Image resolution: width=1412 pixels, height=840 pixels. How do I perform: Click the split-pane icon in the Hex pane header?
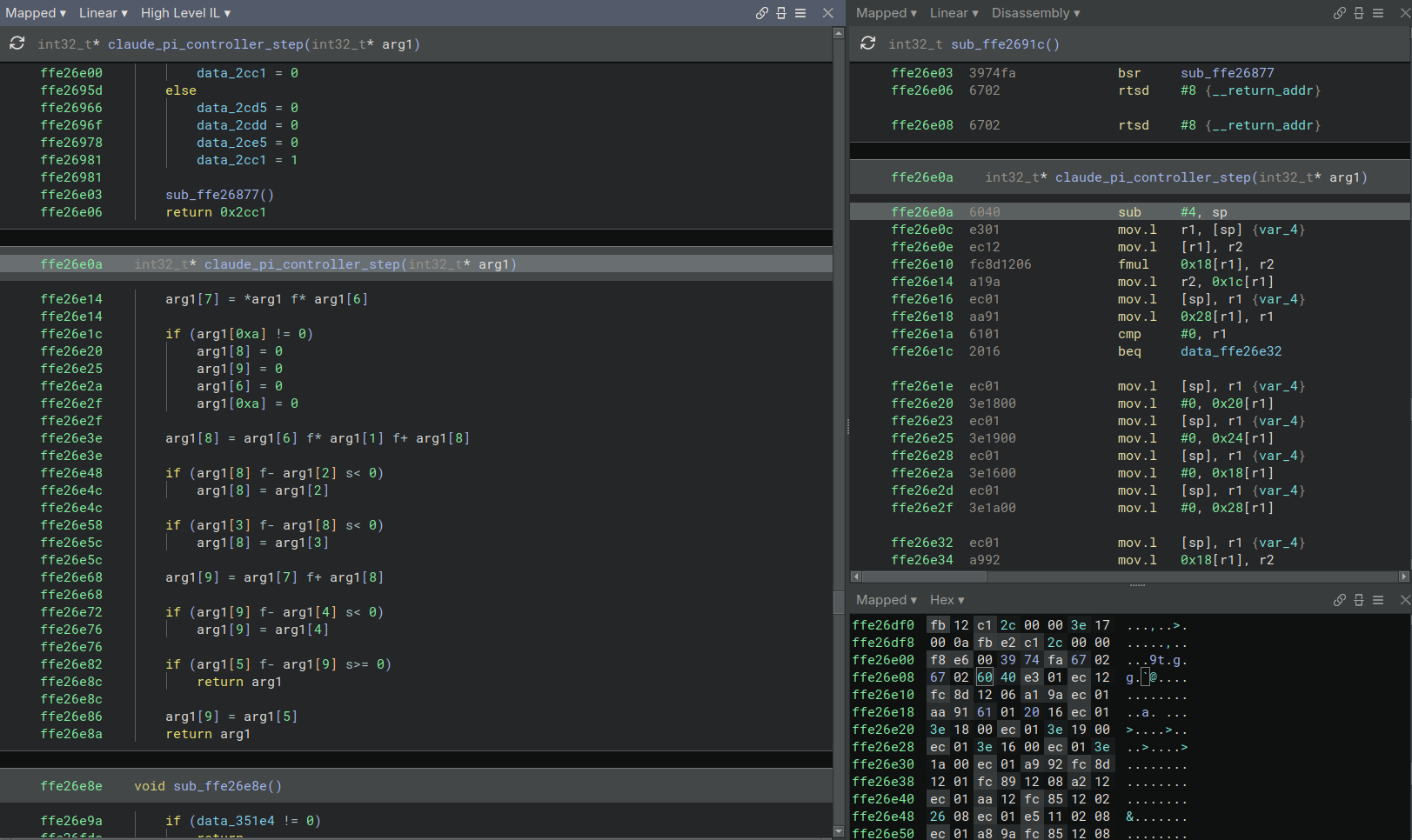[x=1359, y=600]
